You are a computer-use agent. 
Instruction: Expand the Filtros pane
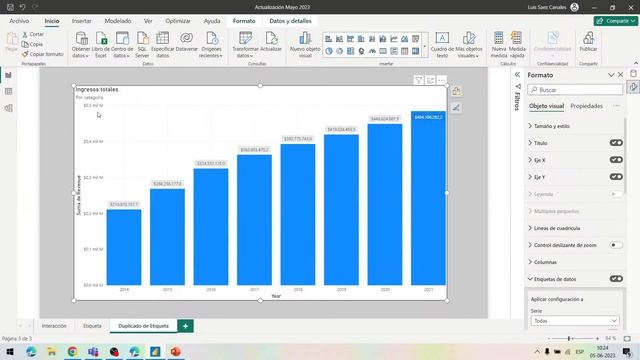click(x=517, y=75)
